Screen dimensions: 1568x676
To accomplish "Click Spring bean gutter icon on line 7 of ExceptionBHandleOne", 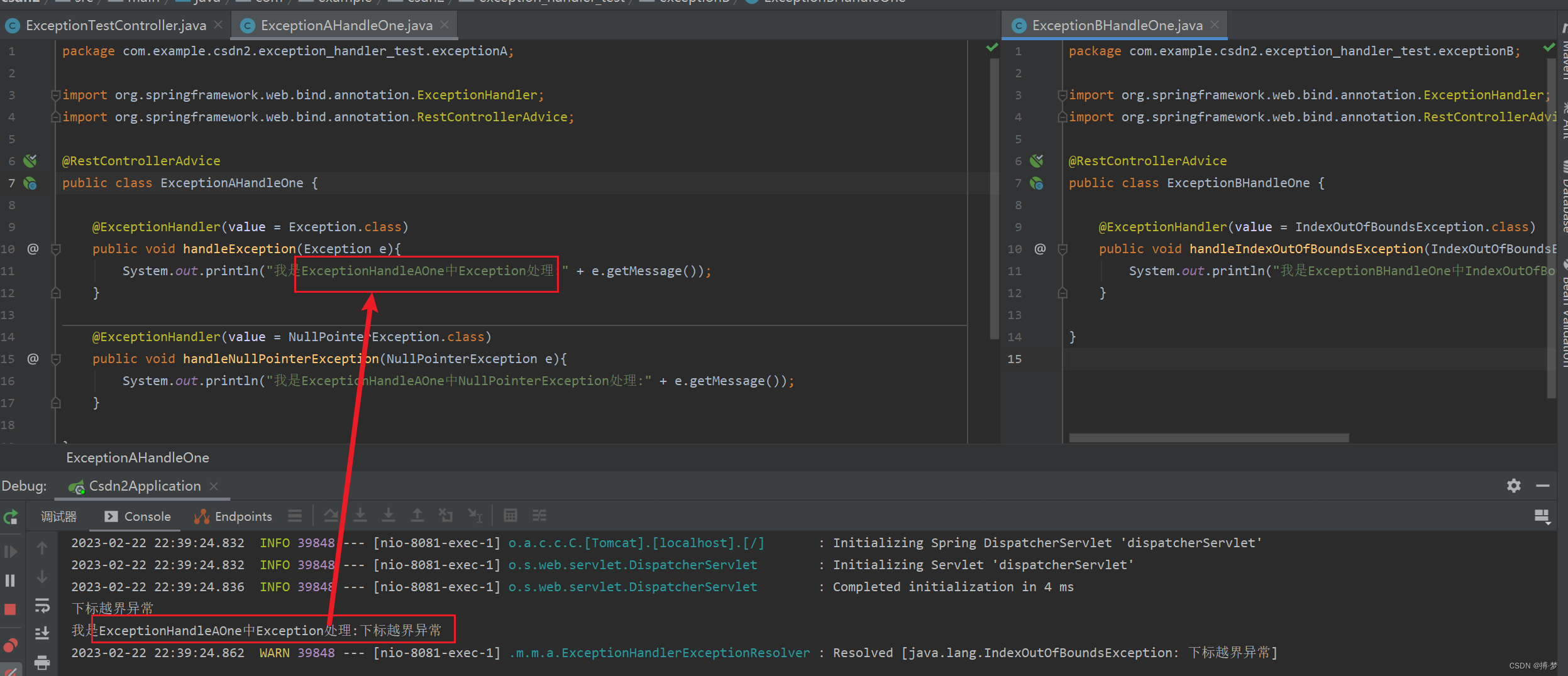I will 1037,183.
